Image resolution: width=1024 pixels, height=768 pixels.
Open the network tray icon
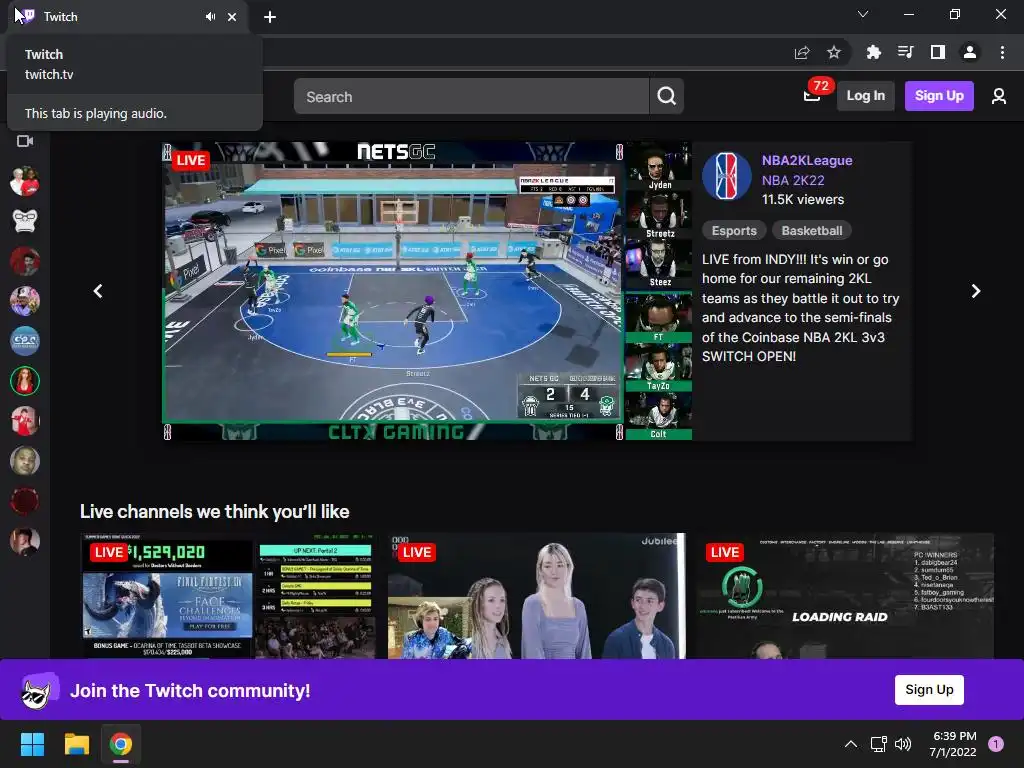tap(878, 744)
